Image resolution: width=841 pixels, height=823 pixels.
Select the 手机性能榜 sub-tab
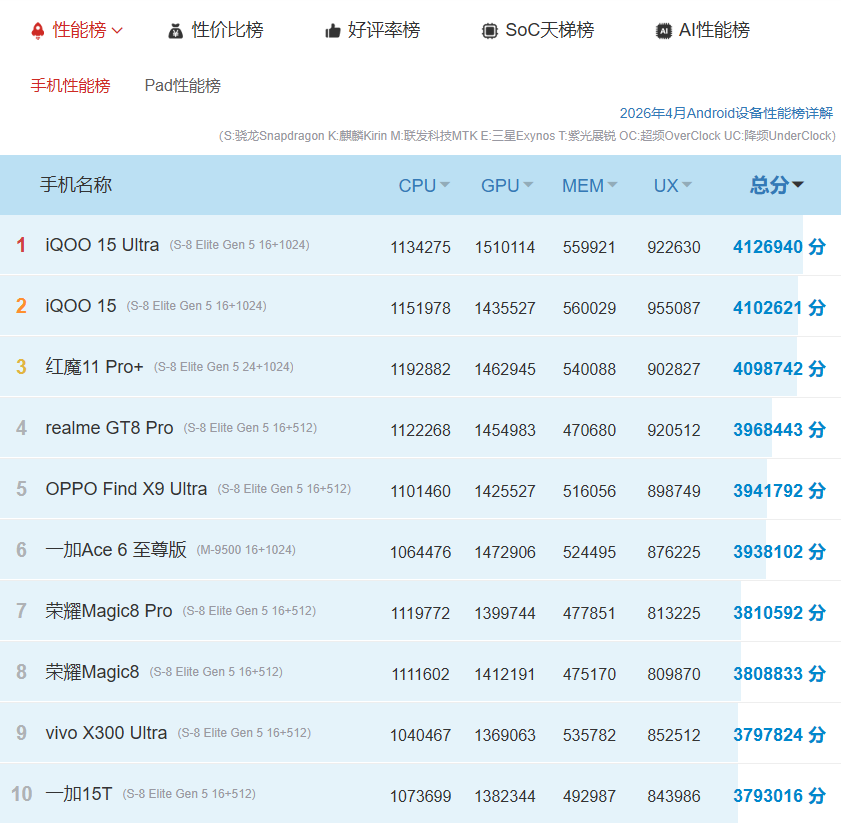(70, 85)
